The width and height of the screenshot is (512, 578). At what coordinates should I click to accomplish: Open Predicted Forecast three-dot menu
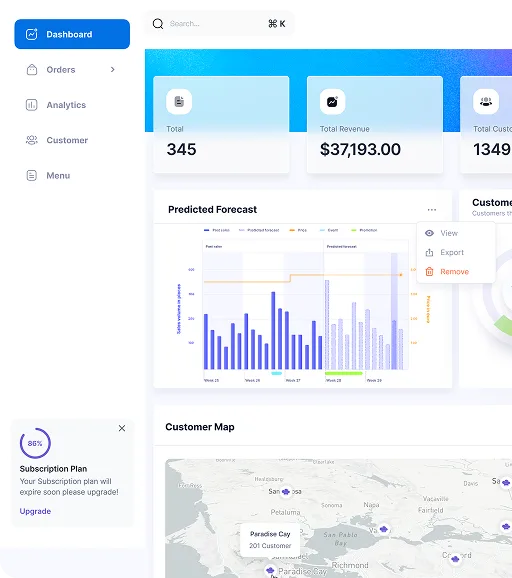432,209
